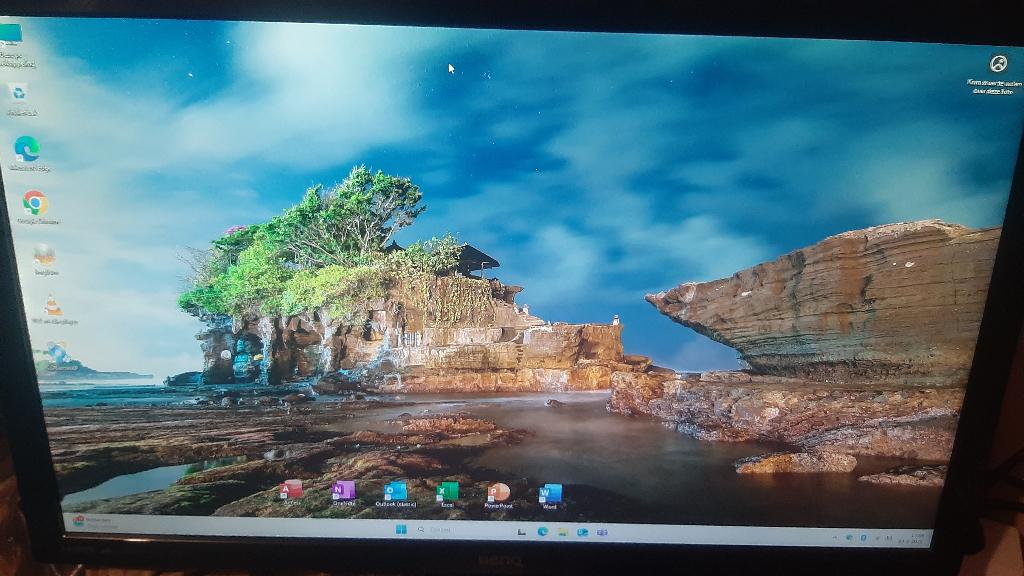Screen dimensions: 1024x576
Task: Open the Word desktop shortcut
Action: point(550,496)
